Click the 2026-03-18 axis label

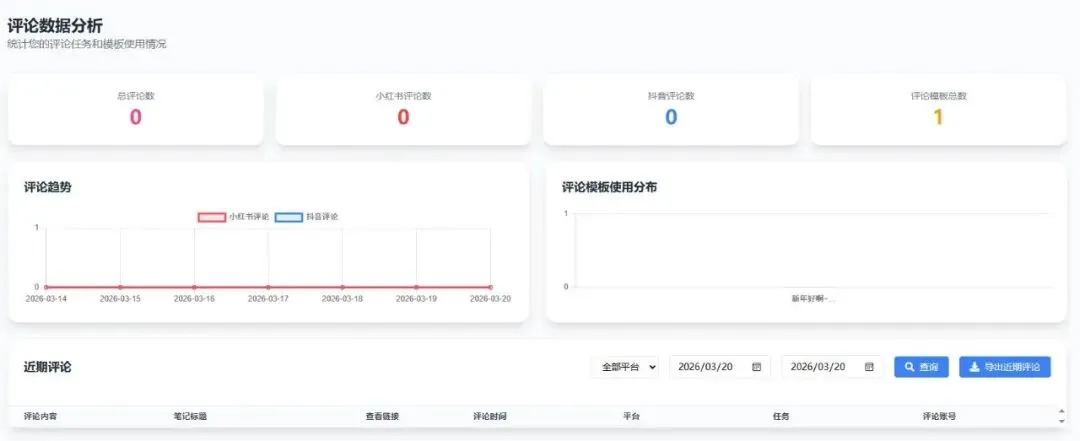click(342, 299)
